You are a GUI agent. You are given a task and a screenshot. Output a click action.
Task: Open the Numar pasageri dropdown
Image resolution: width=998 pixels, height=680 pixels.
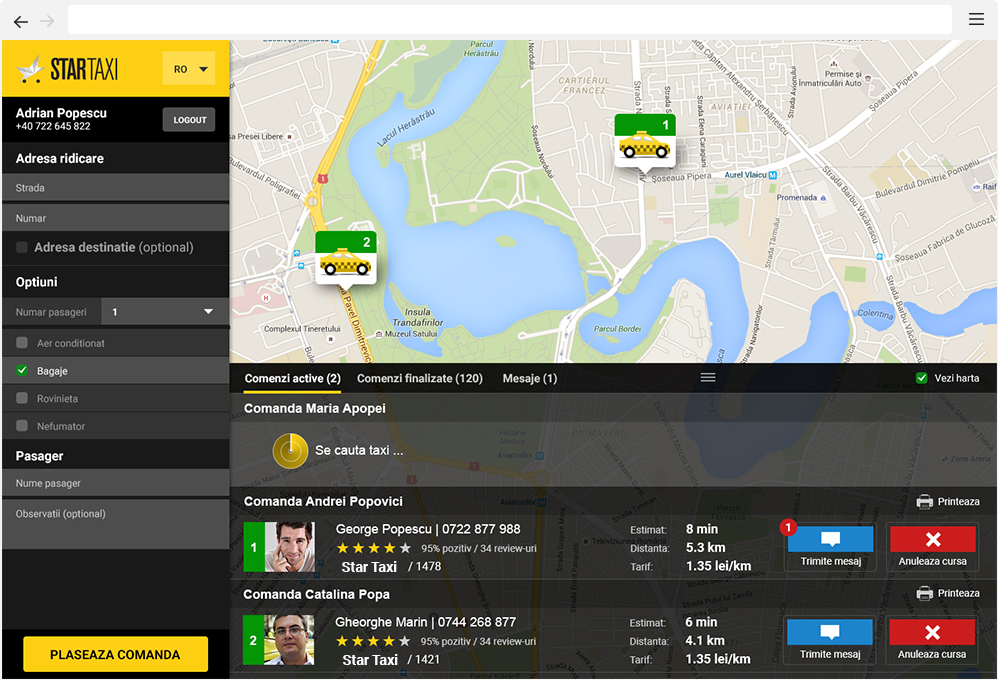tap(165, 312)
